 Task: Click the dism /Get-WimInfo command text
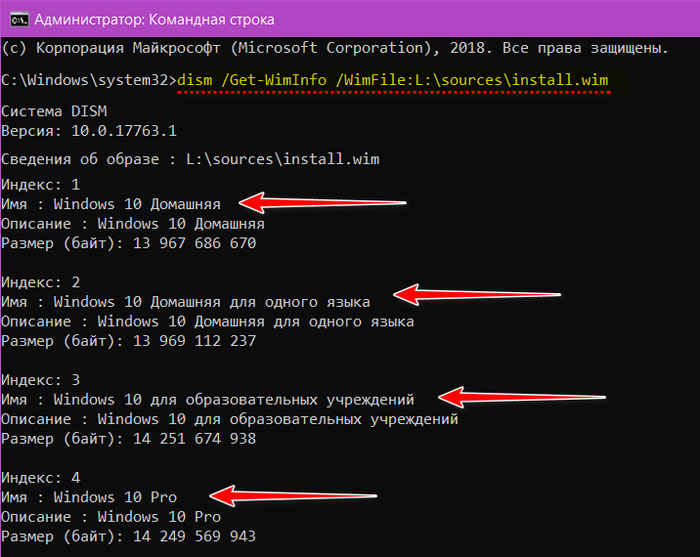tap(393, 80)
